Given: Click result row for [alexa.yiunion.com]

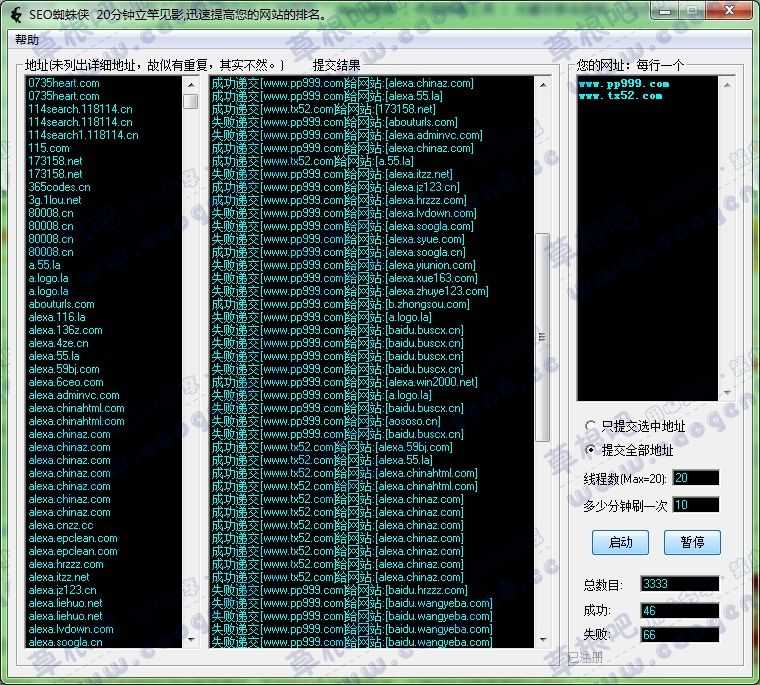Looking at the screenshot, I should 344,265.
